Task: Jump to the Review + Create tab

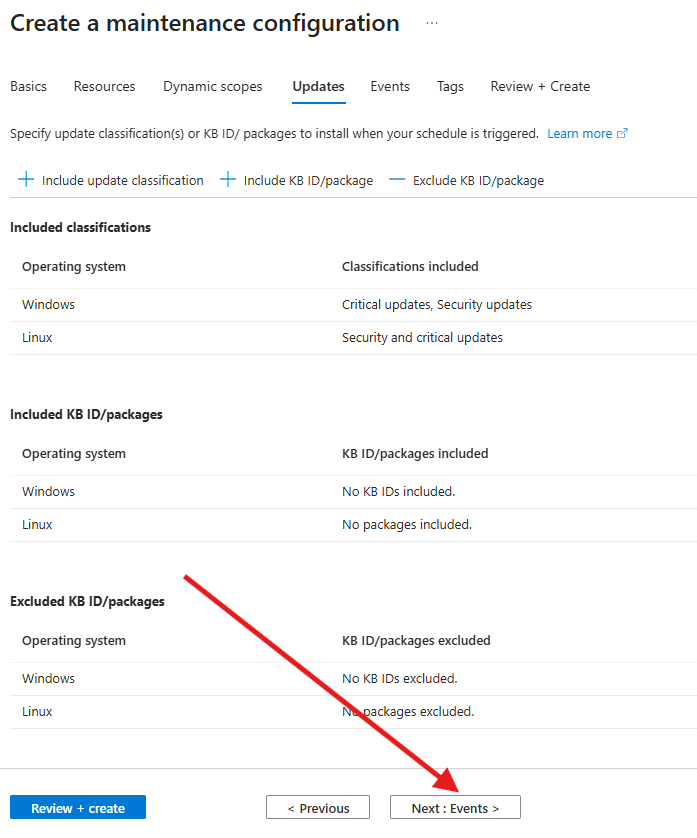Action: (x=540, y=86)
